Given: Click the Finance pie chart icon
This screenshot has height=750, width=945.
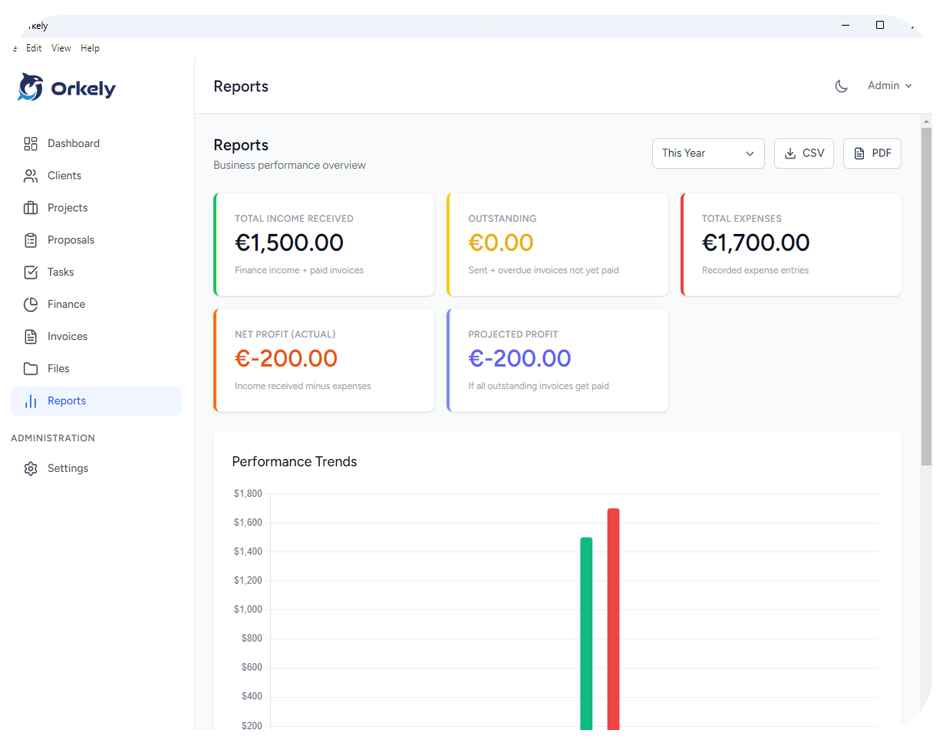Looking at the screenshot, I should coord(31,304).
